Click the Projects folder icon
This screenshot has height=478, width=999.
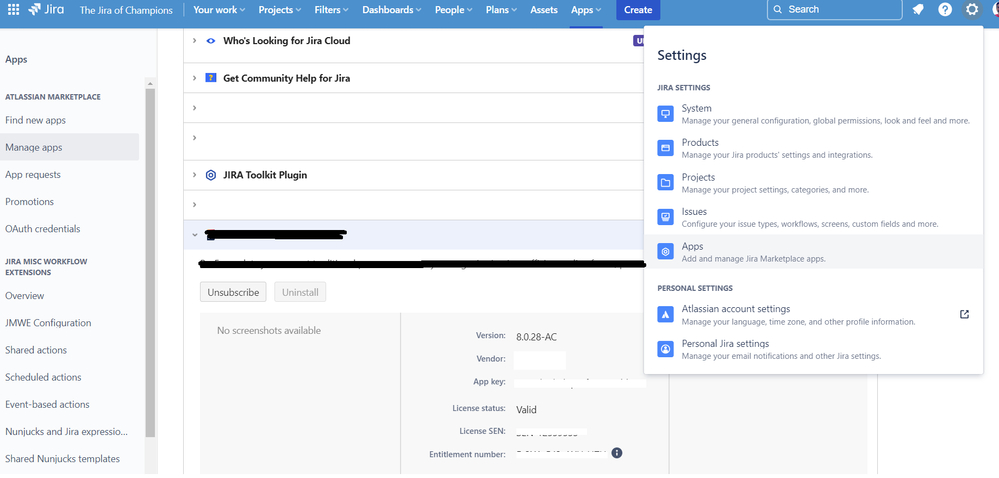pyautogui.click(x=665, y=183)
